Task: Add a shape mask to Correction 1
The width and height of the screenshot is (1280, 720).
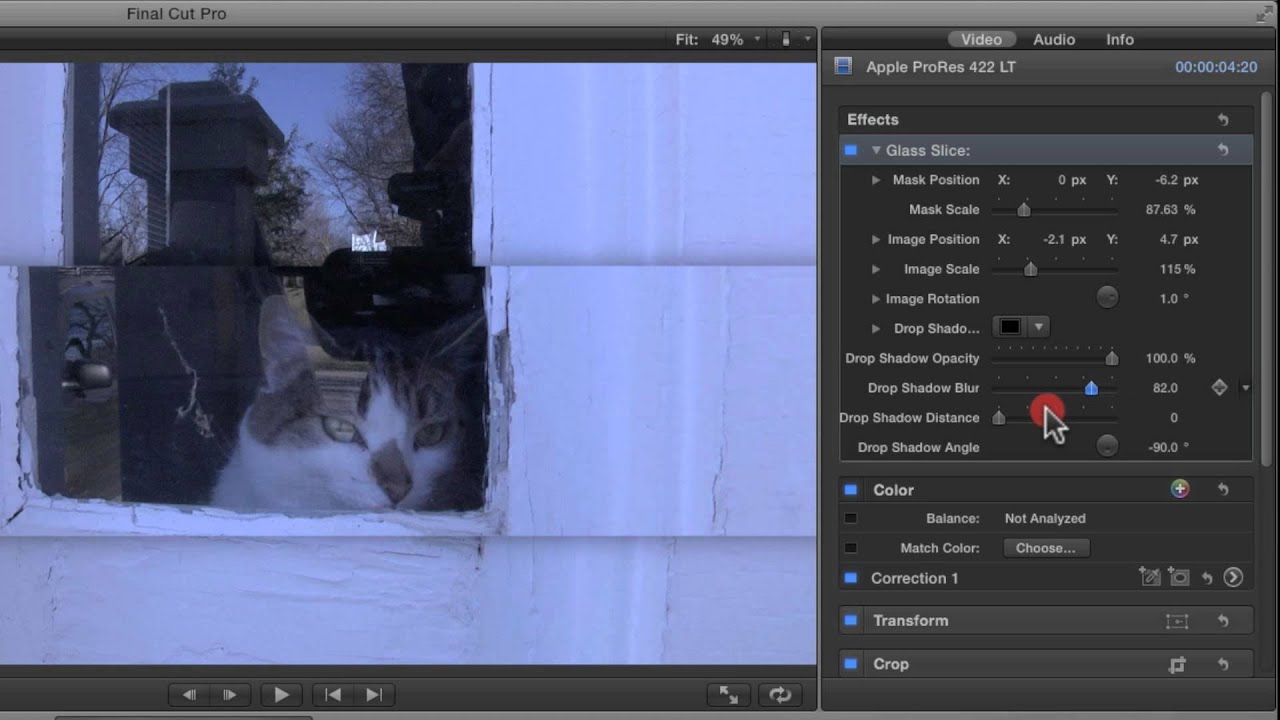Action: [1179, 577]
